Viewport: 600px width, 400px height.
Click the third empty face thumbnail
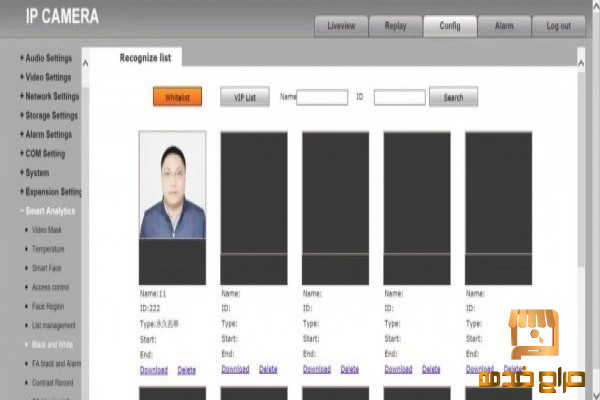pos(336,208)
